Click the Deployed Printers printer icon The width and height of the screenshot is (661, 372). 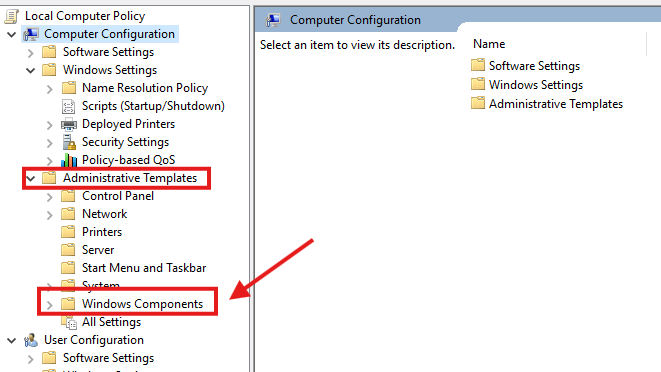[x=69, y=124]
